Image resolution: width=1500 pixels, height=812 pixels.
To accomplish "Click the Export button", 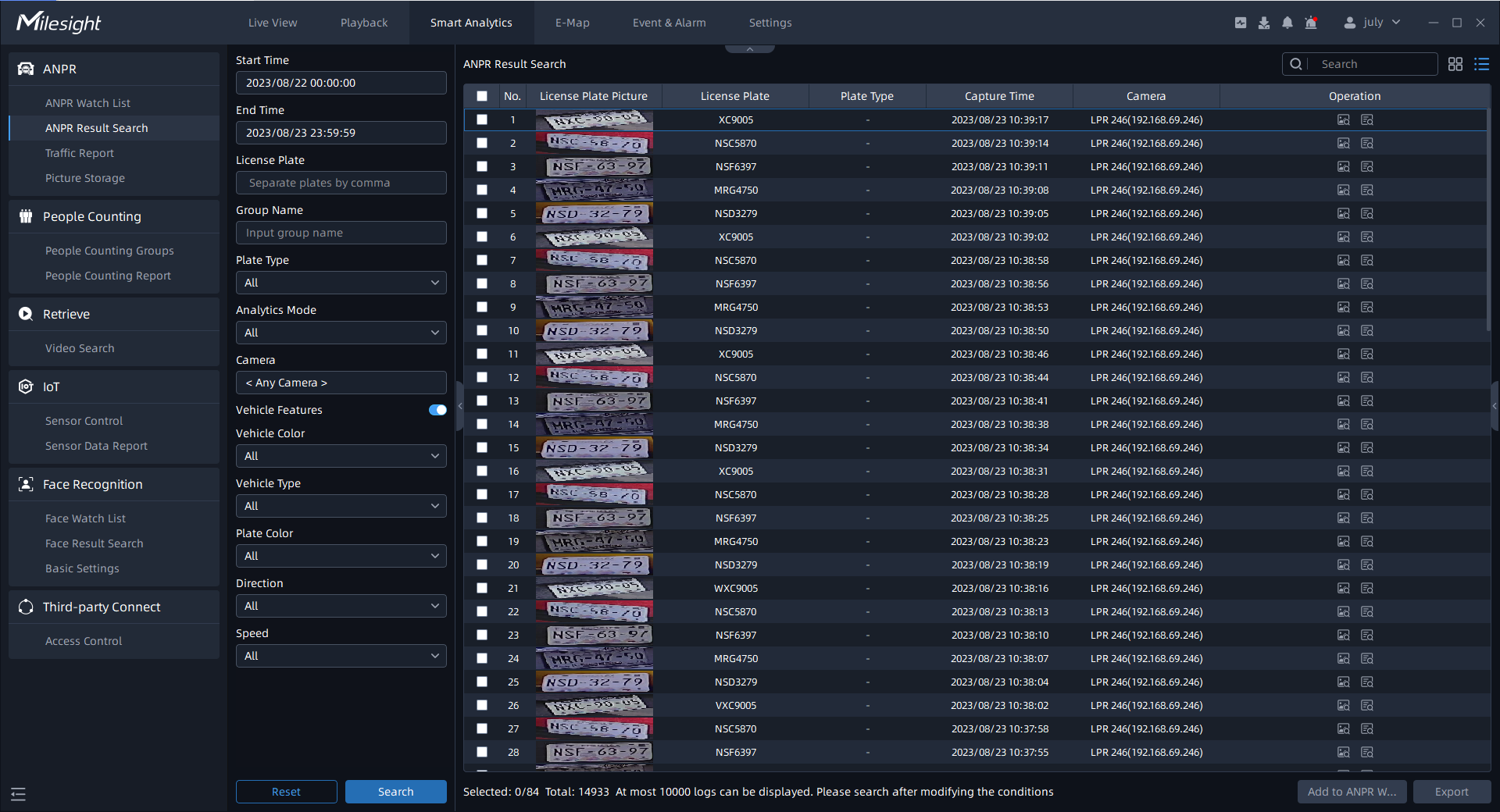I will coord(1452,792).
